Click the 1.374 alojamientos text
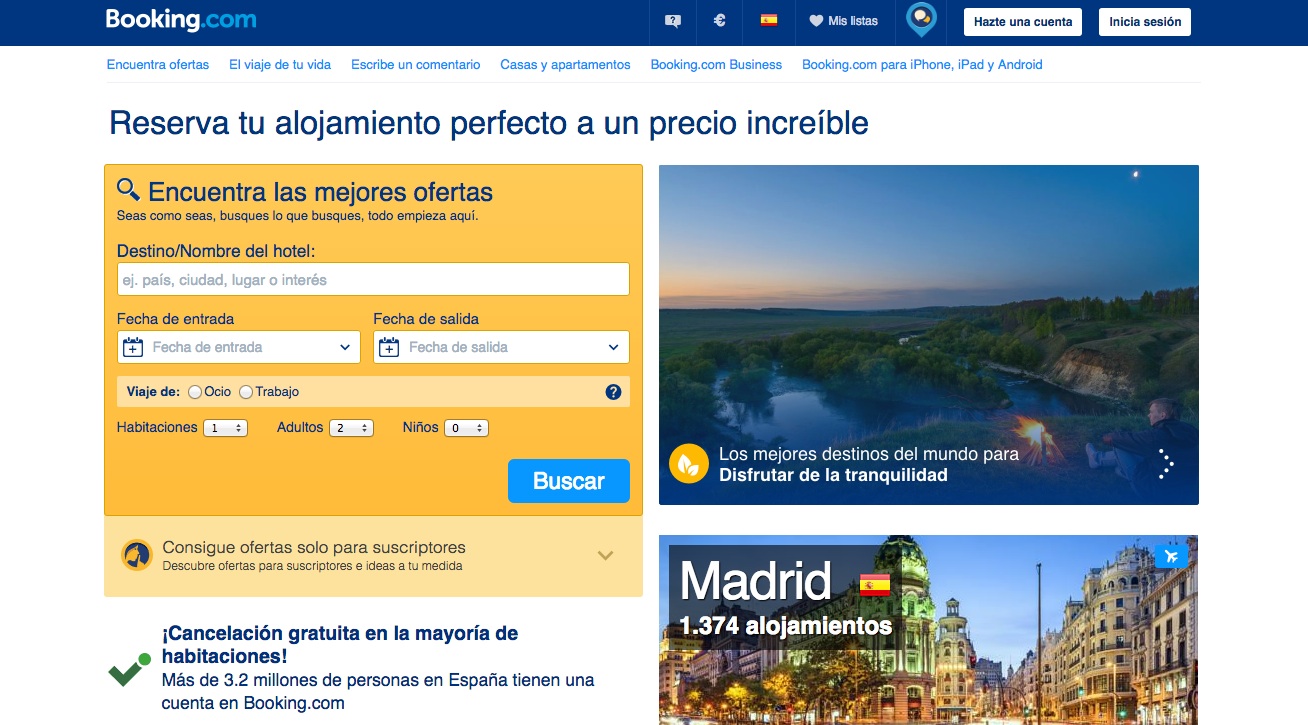The image size is (1308, 725). pos(785,626)
